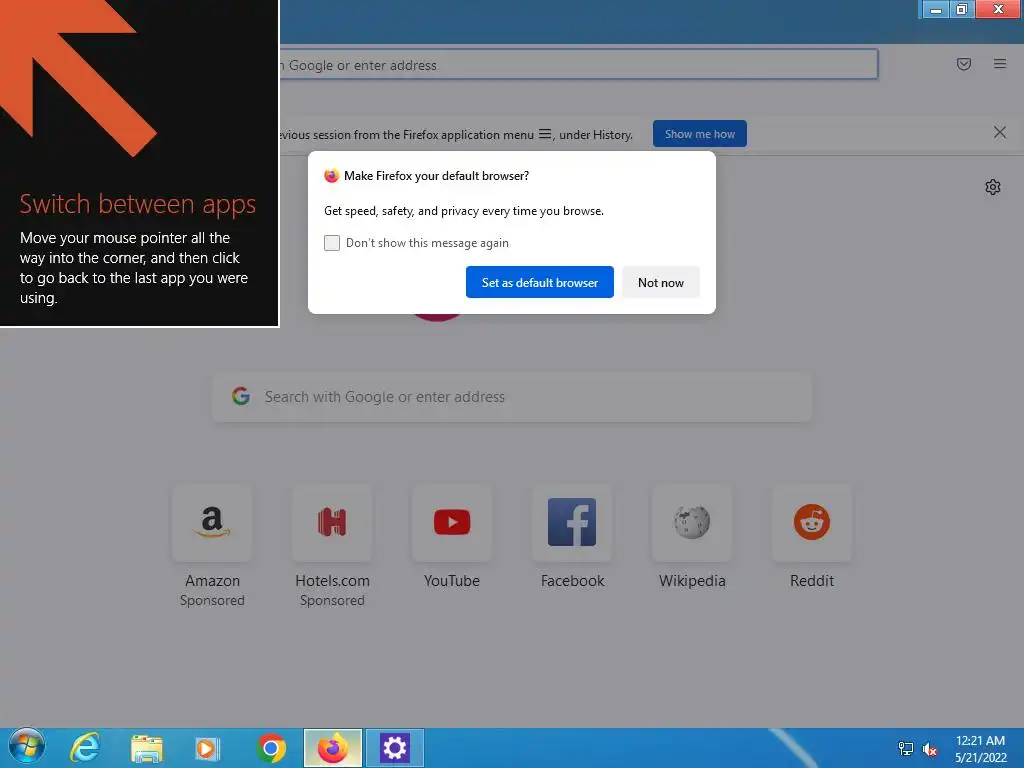Image resolution: width=1024 pixels, height=768 pixels.
Task: Open File Explorer from taskbar
Action: point(146,748)
